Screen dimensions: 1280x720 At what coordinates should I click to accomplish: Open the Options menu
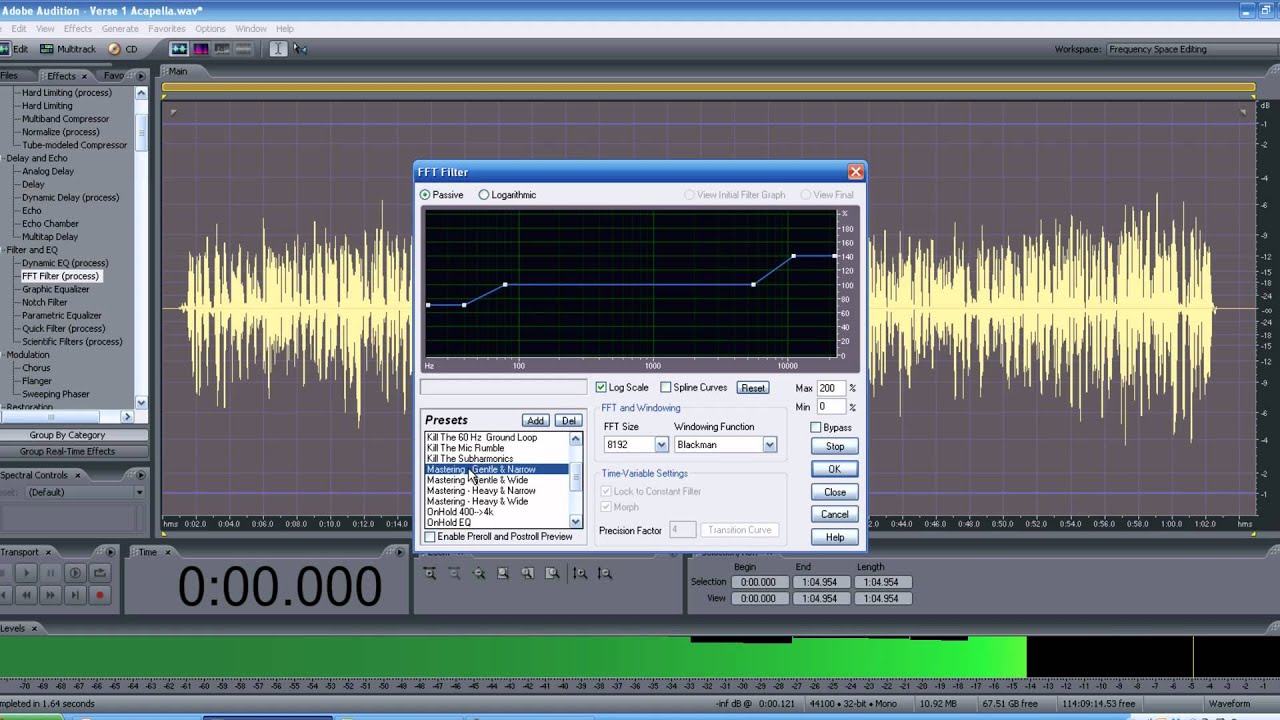click(x=210, y=29)
